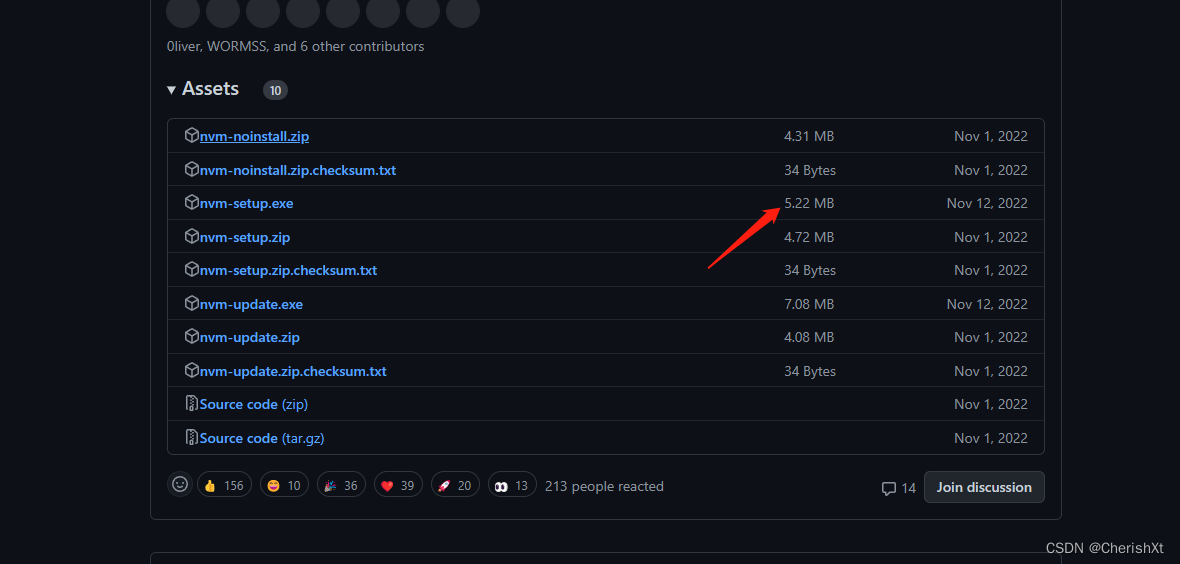Download nvm-noinstall.zip.checksum.txt file
The image size is (1180, 564).
point(298,170)
